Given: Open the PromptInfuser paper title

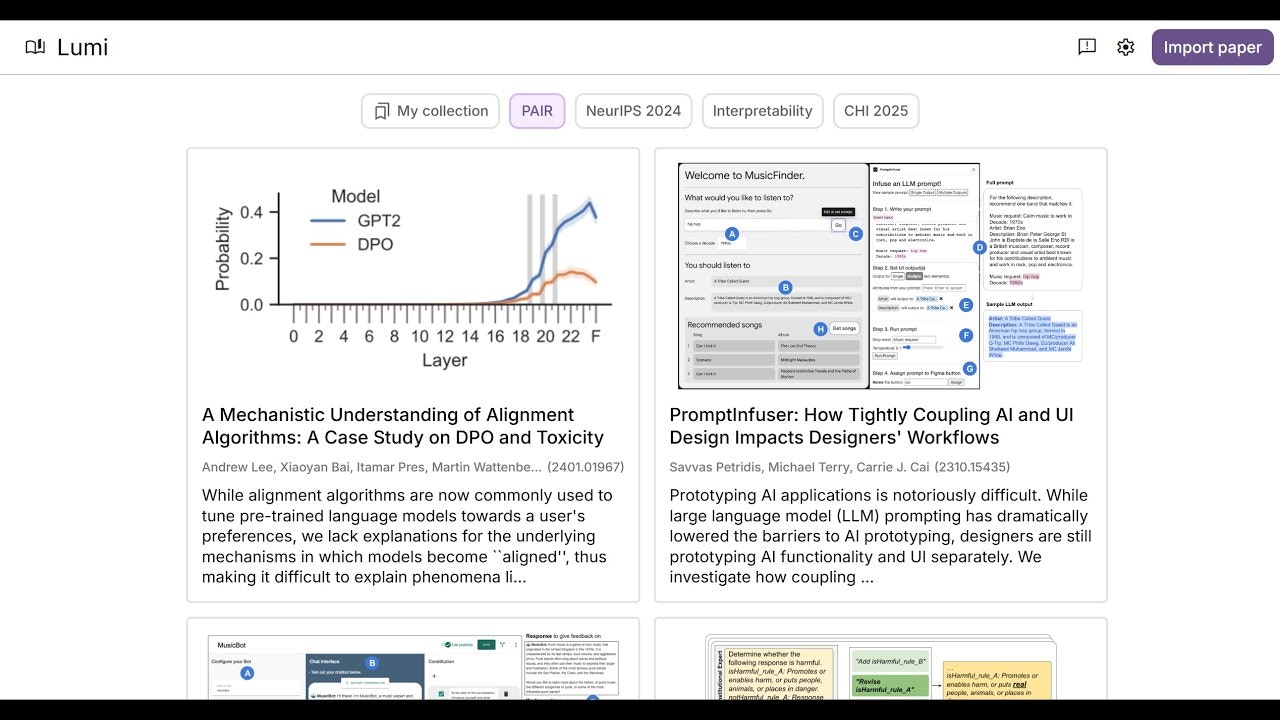Looking at the screenshot, I should pos(870,426).
